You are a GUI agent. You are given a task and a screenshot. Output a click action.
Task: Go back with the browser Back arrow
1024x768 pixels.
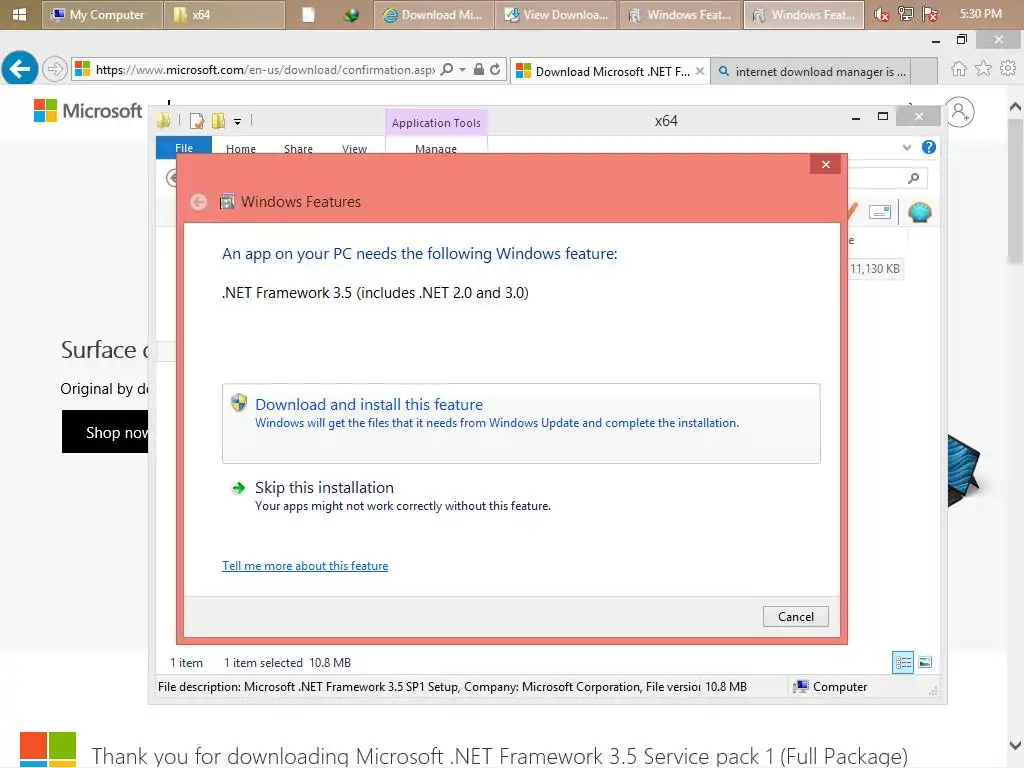point(20,68)
